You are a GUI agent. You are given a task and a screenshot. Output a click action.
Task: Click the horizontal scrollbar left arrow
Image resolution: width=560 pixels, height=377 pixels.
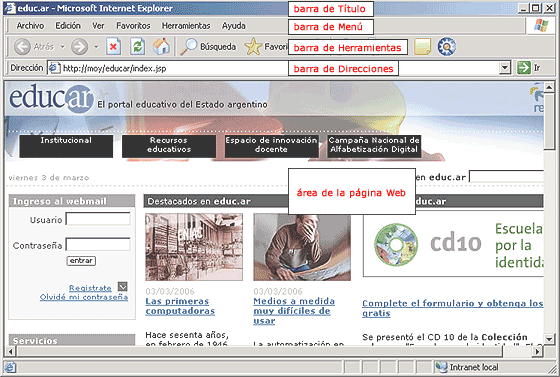[x=10, y=351]
